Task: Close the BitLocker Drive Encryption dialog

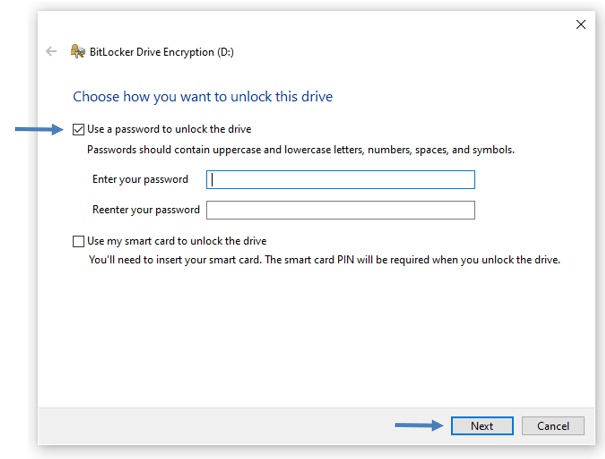Action: 581,25
